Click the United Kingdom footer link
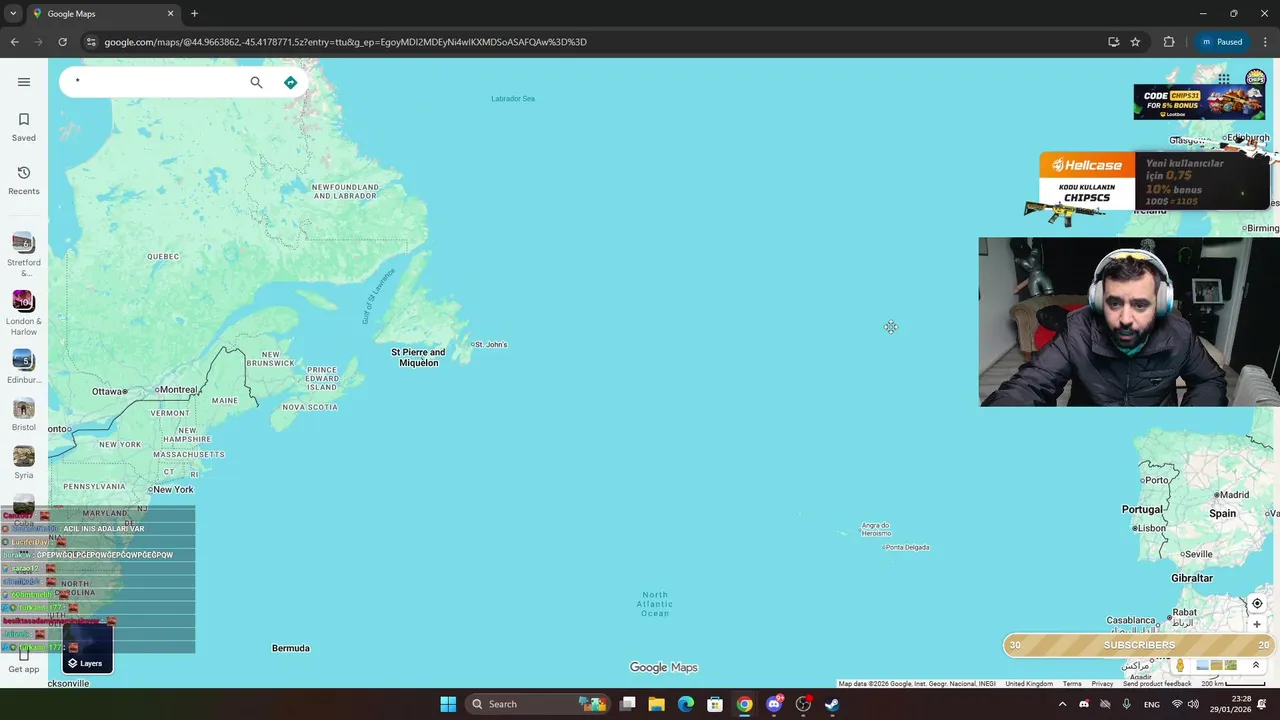 pos(1029,684)
